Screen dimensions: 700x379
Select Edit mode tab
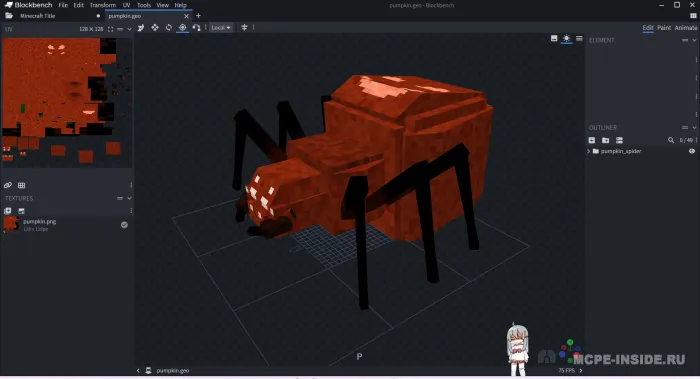[x=648, y=28]
